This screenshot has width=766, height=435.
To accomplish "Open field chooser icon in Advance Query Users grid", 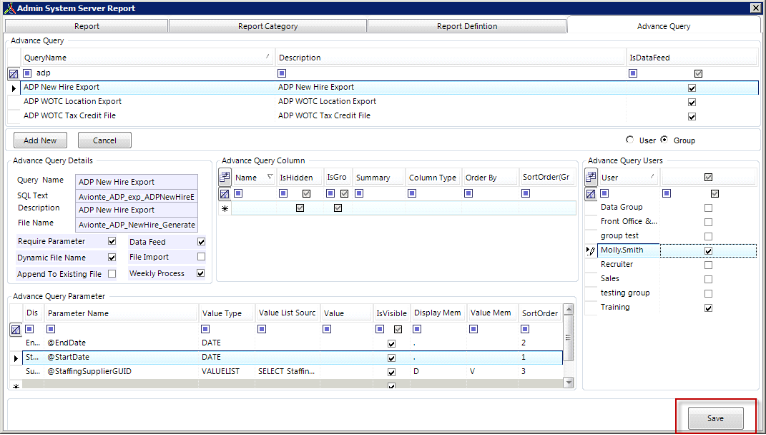I will pos(591,177).
